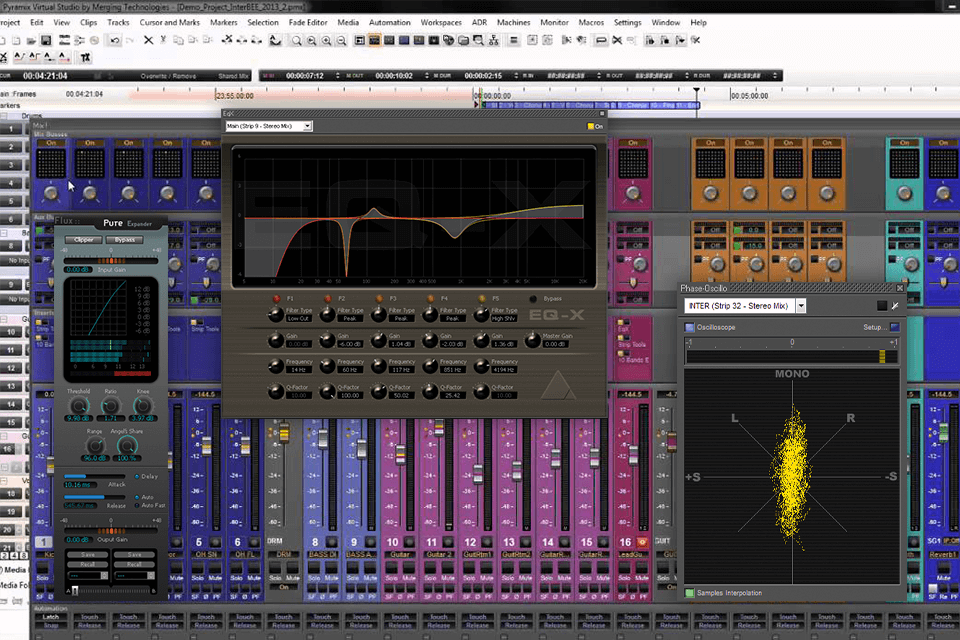This screenshot has height=640, width=960.
Task: Click the Master Gain knob in EQ-X
Action: tap(533, 341)
